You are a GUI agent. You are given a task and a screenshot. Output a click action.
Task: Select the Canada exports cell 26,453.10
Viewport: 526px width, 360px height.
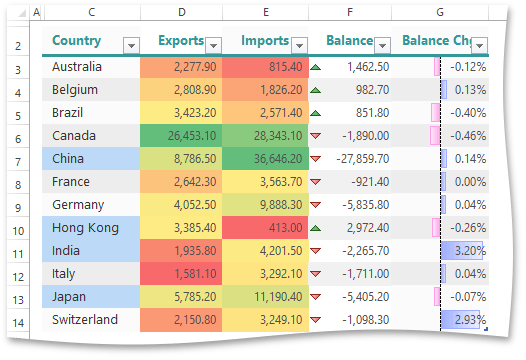point(181,136)
